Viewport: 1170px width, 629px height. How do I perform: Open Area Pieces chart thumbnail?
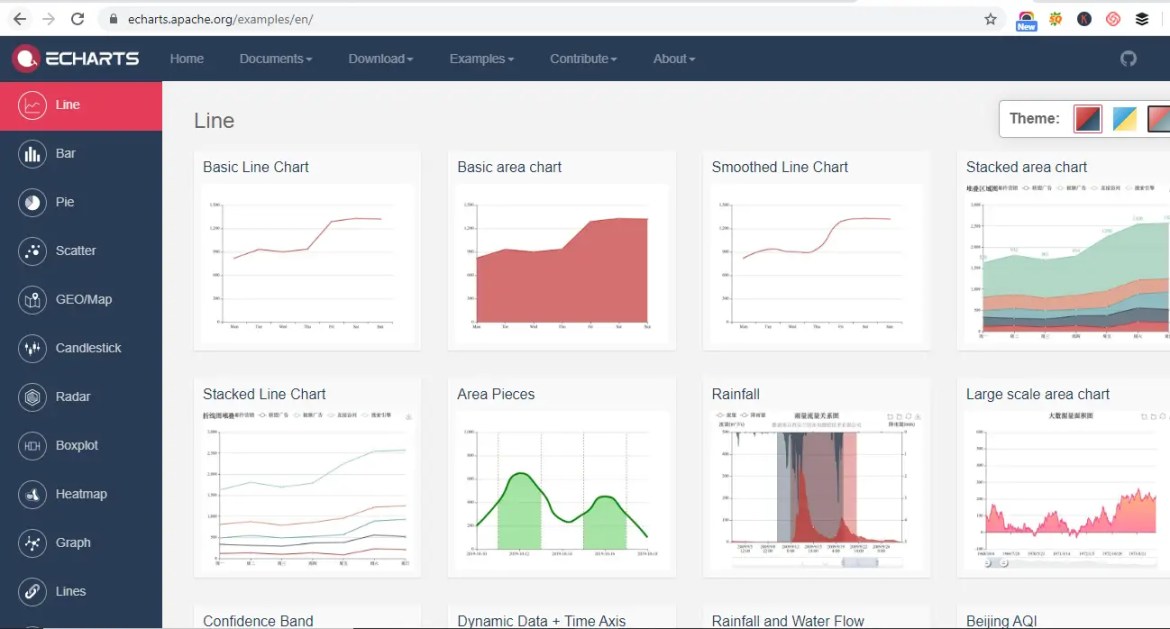coord(562,491)
